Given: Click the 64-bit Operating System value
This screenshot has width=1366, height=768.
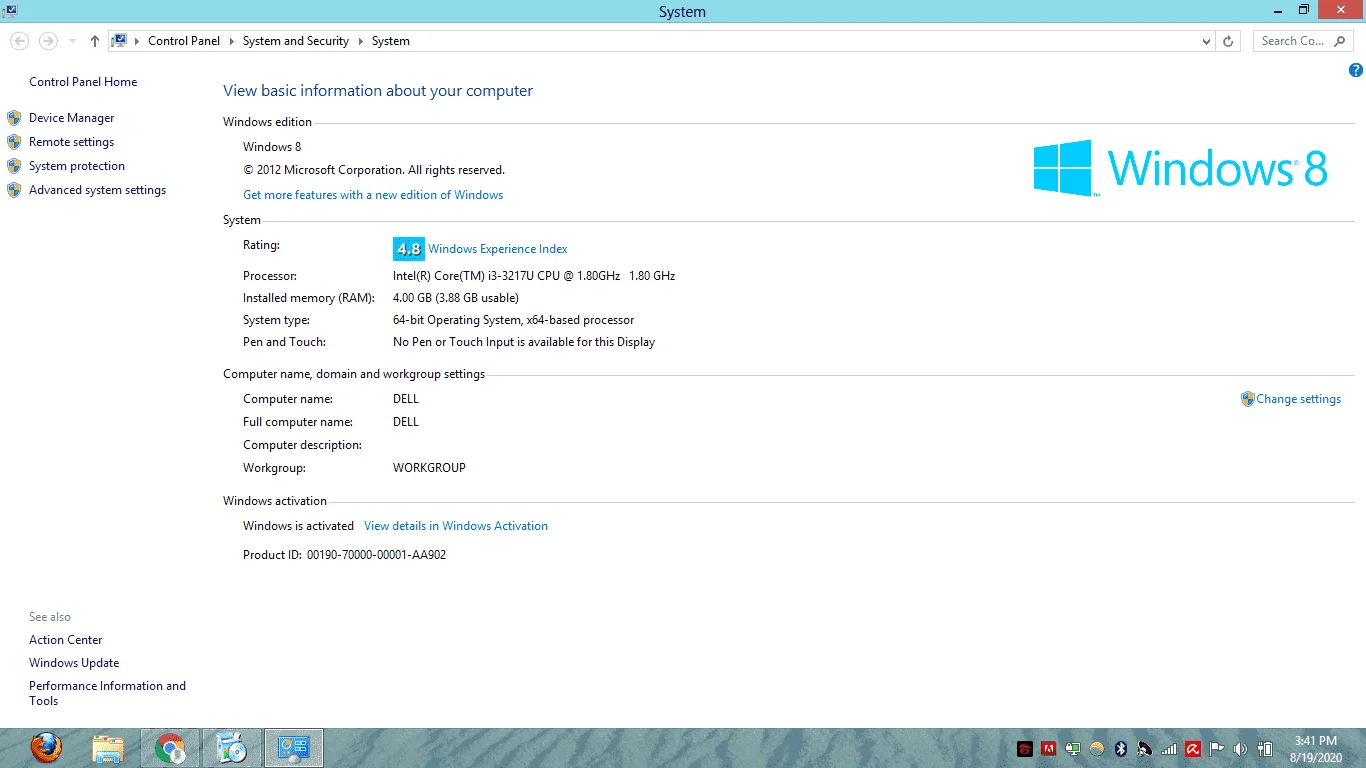Looking at the screenshot, I should click(x=514, y=320).
